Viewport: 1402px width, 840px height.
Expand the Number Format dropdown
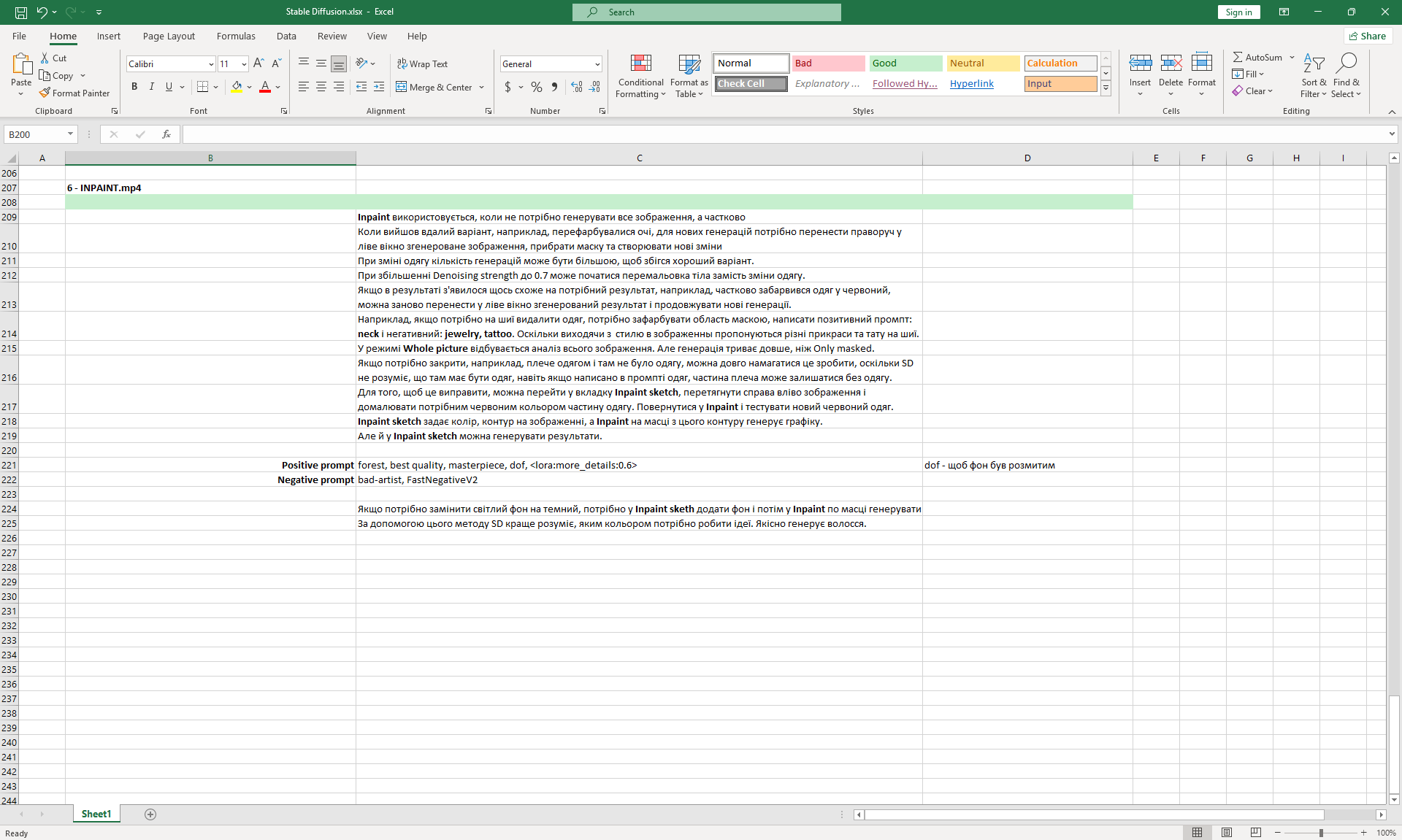tap(597, 64)
